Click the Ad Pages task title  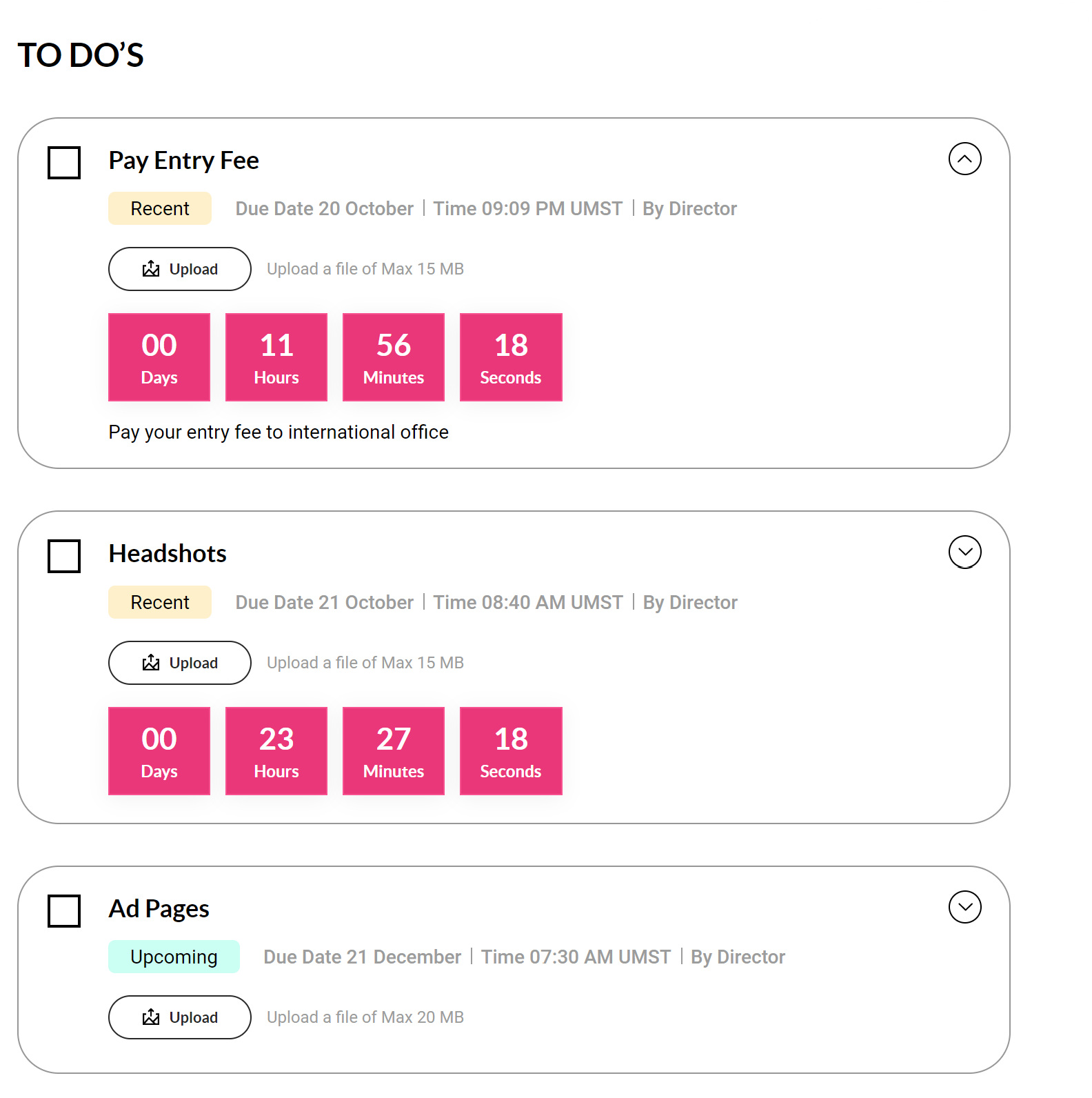pos(159,909)
